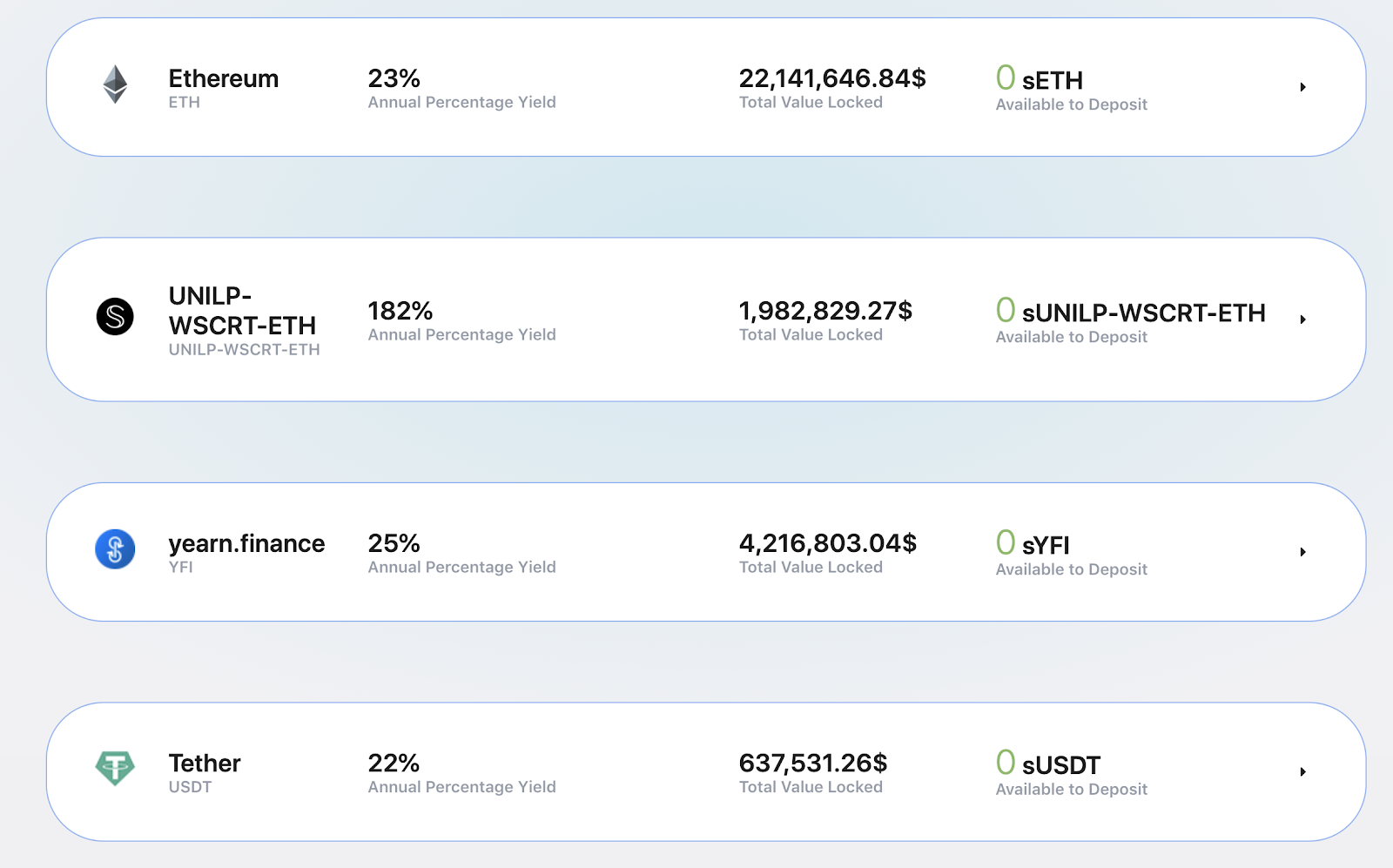Click the 25% yield value

[x=394, y=543]
